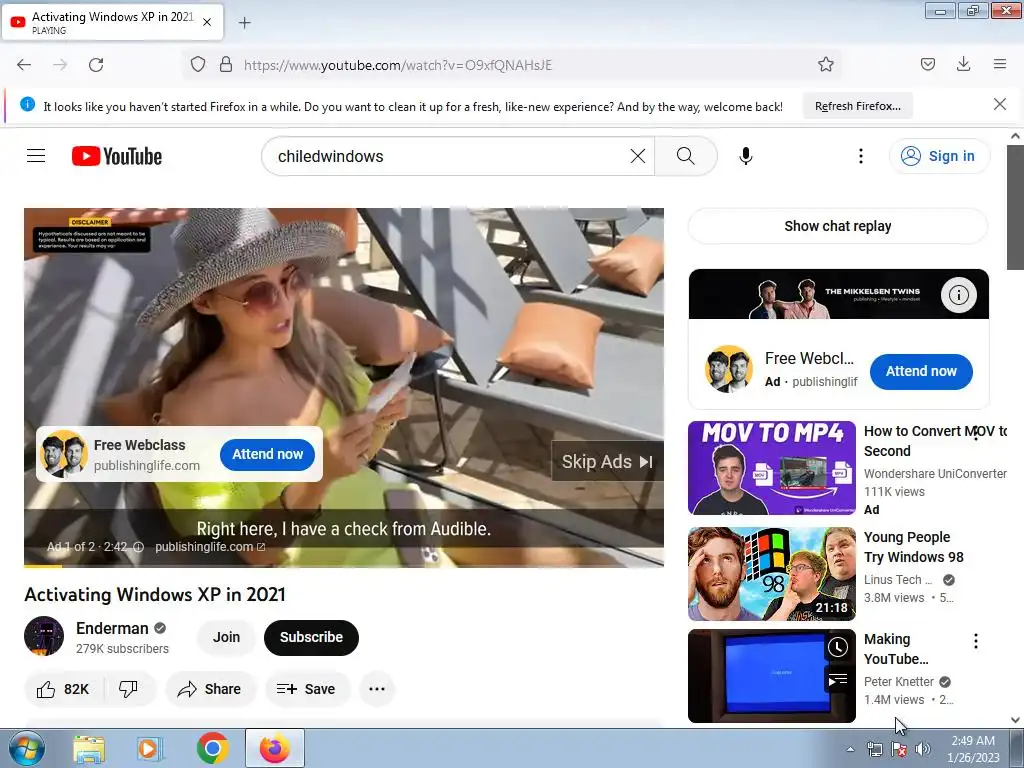1024x768 pixels.
Task: Open the YouTube guide hamburger menu
Action: (36, 155)
